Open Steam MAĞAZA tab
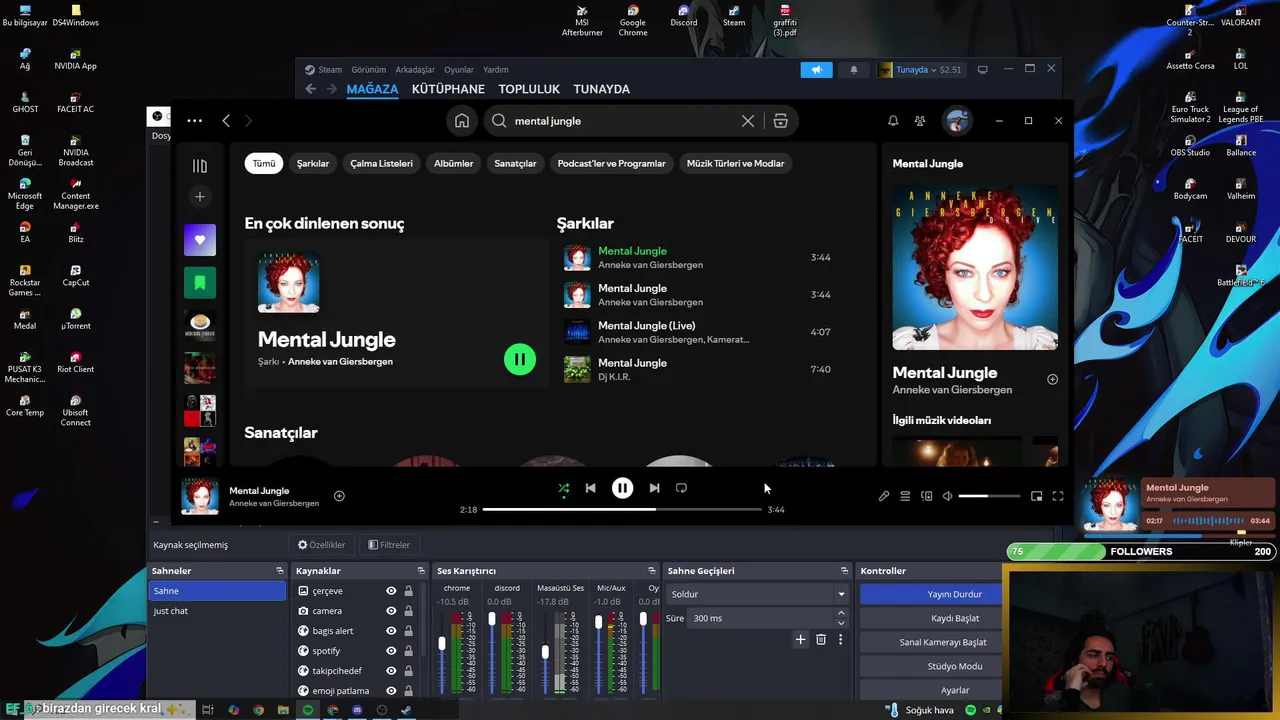1280x720 pixels. [x=372, y=89]
